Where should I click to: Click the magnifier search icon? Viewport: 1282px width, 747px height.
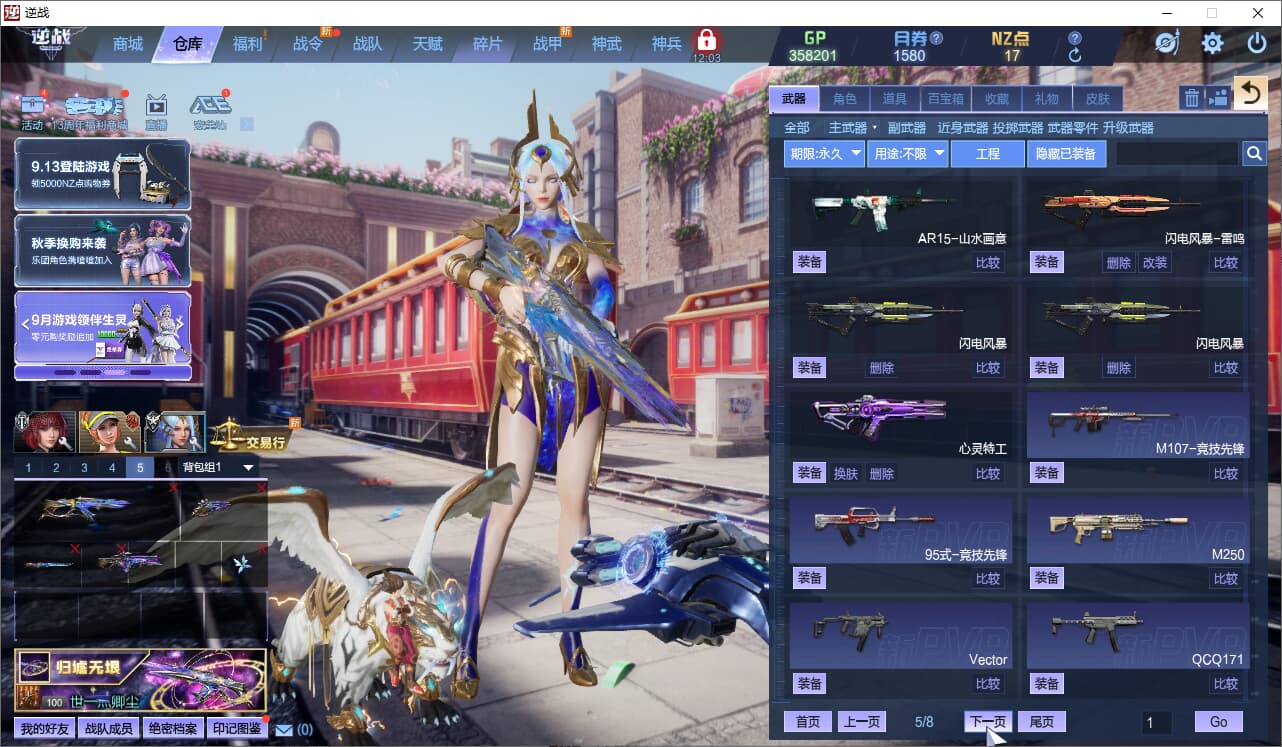click(1254, 154)
